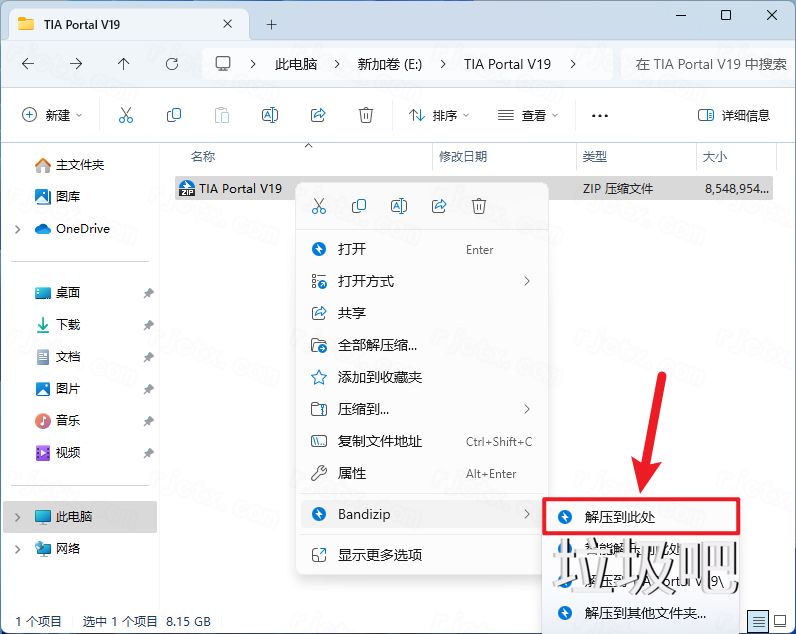Image resolution: width=796 pixels, height=634 pixels.
Task: Expand the 网络 tree node
Action: click(x=18, y=549)
